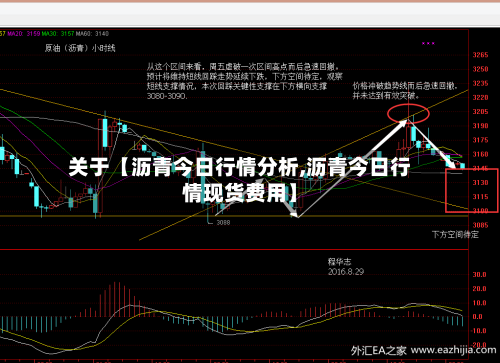This screenshot has height=363, width=500.
Task: Click the date 2016.8.29
Action: [x=346, y=272]
